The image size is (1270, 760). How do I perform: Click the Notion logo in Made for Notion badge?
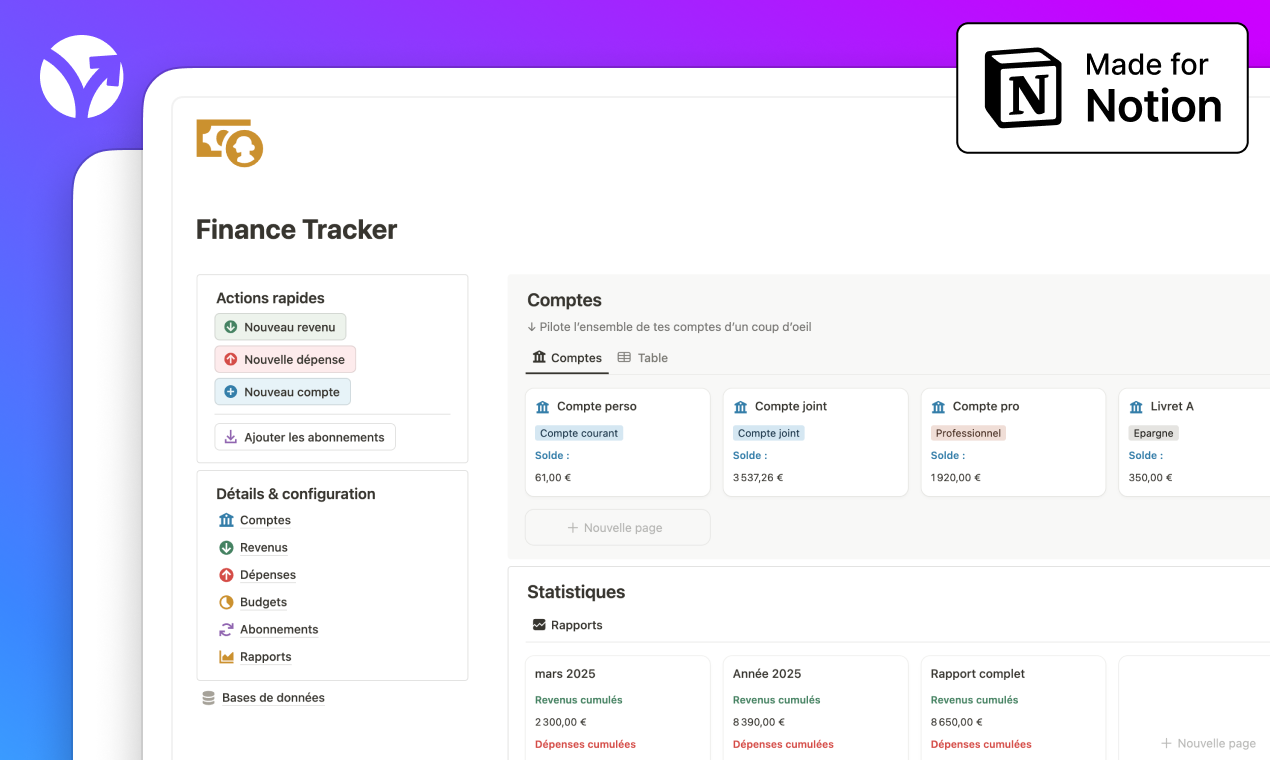[x=1023, y=88]
